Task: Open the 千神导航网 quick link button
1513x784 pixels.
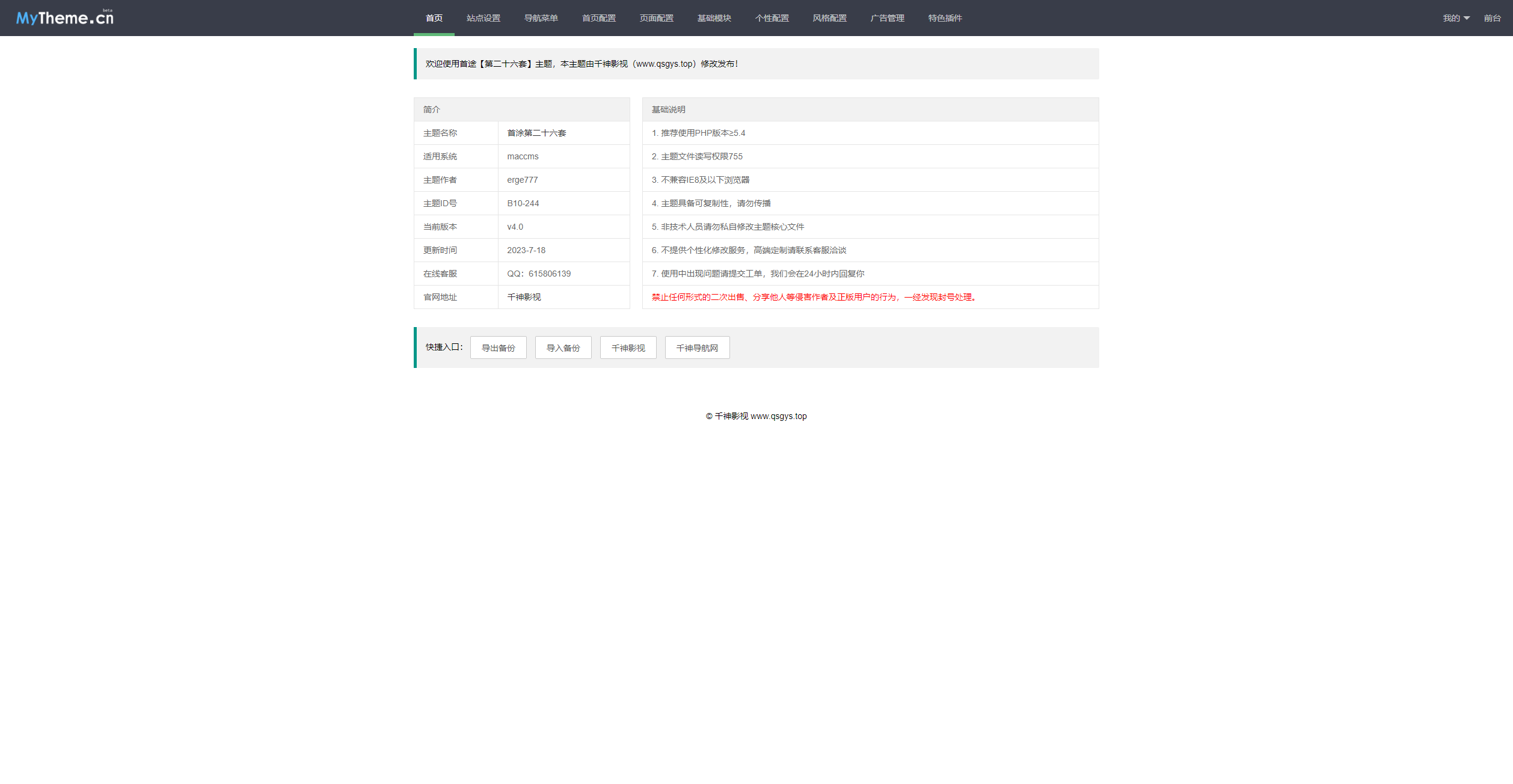Action: [697, 348]
